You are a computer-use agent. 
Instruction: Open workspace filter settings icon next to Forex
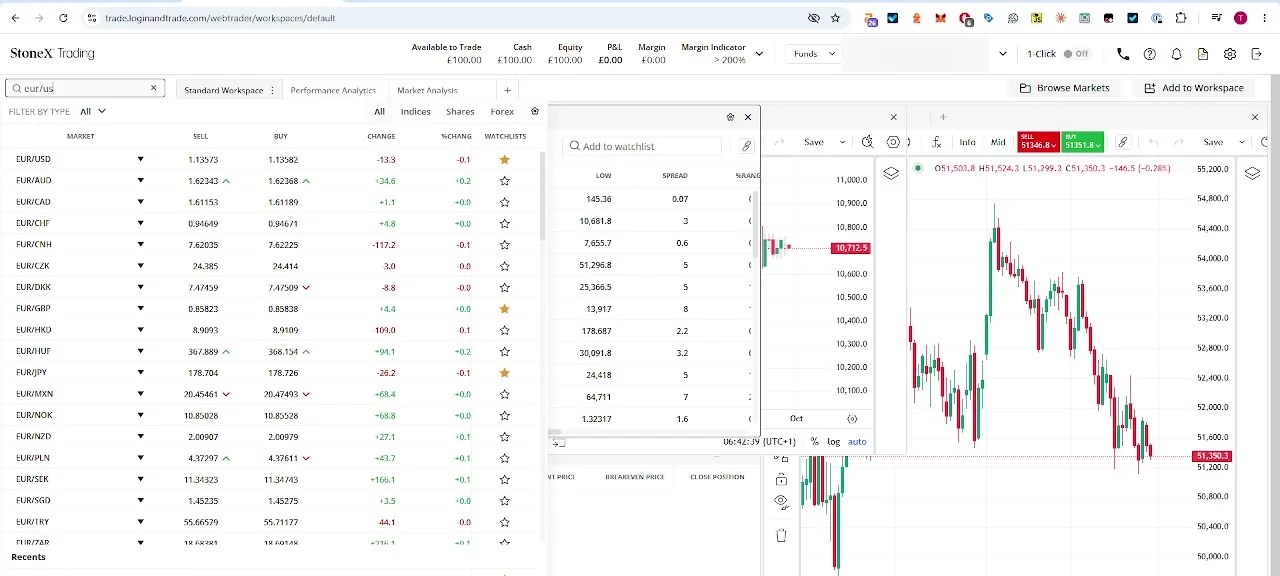tap(535, 112)
